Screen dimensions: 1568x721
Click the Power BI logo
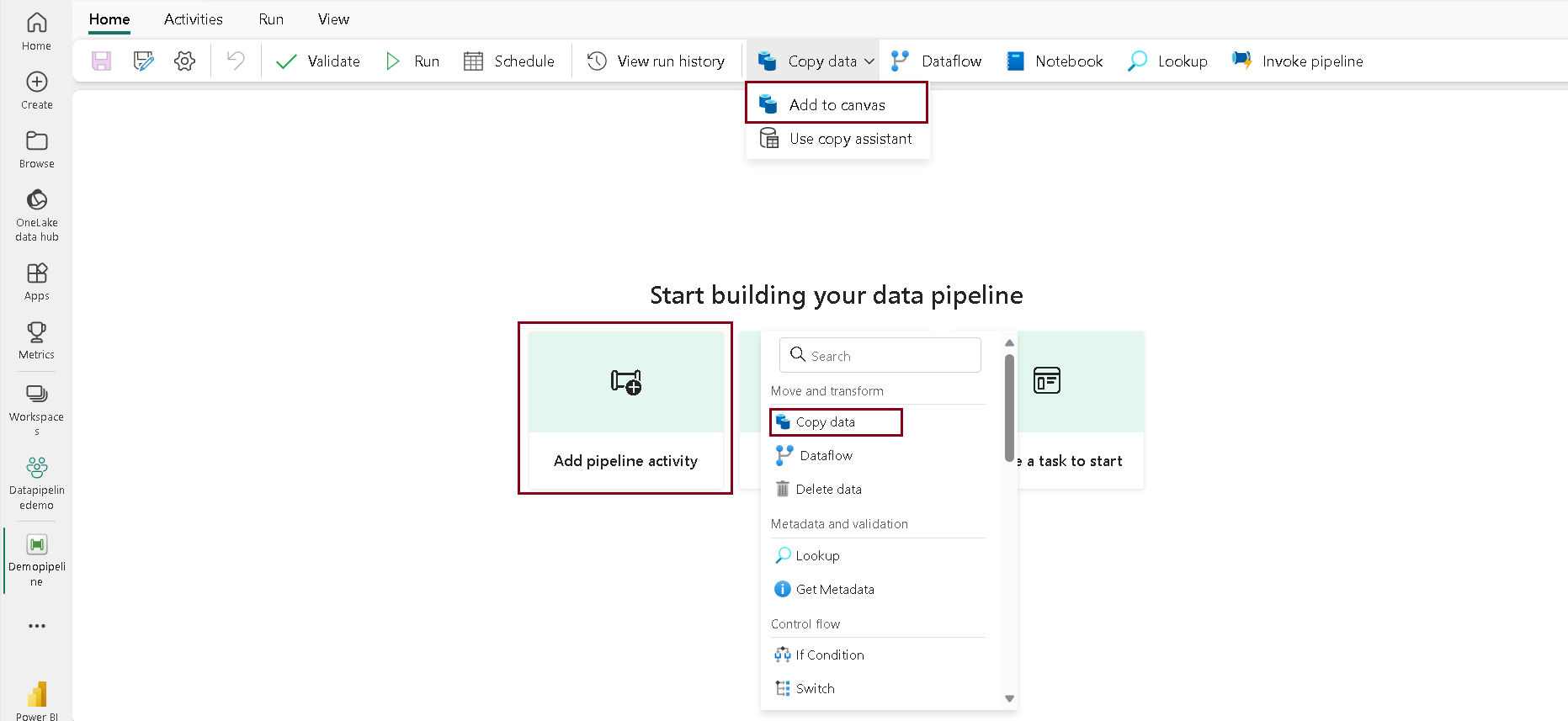(36, 694)
